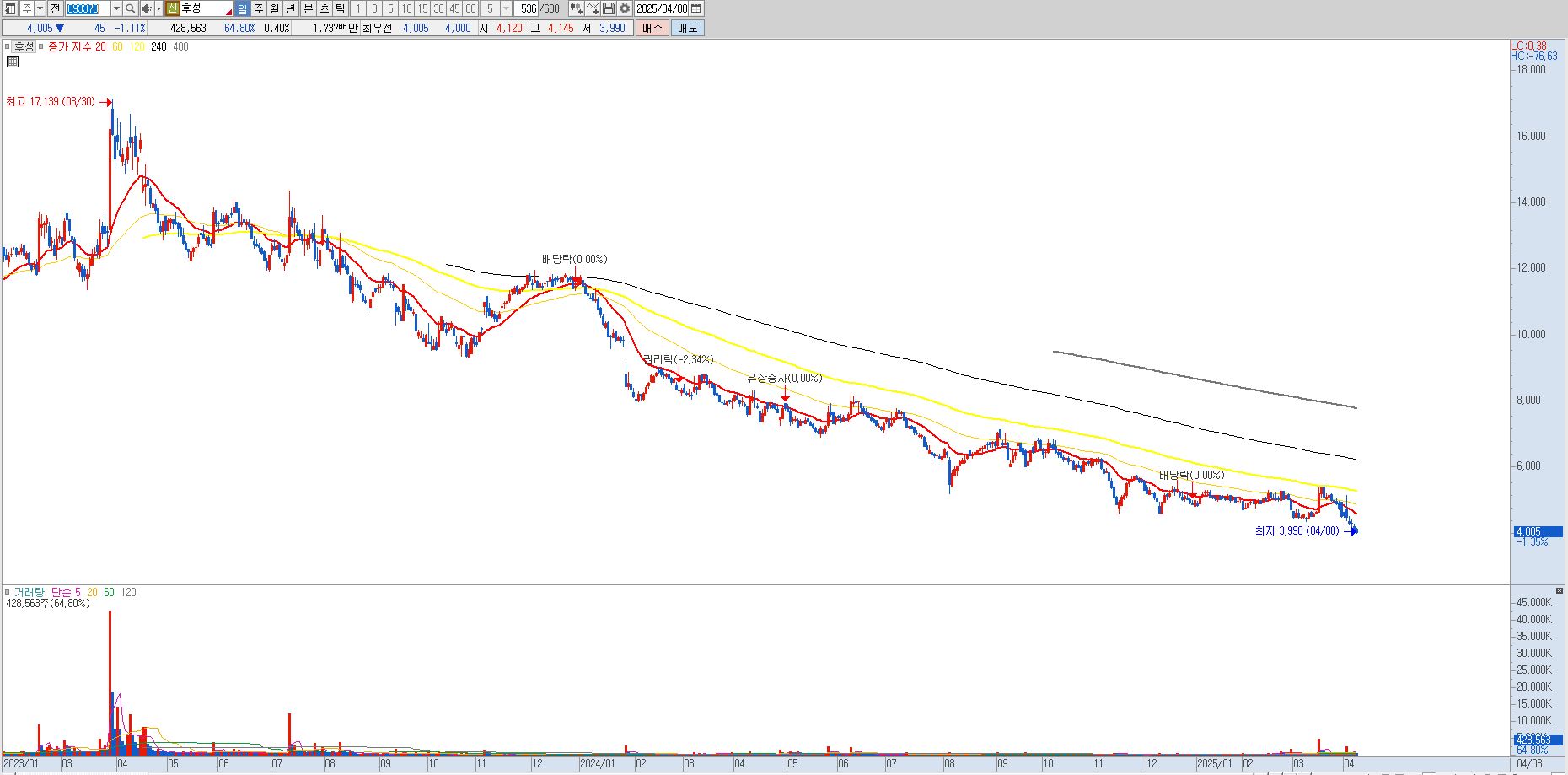
Task: Click the 후성 stock name legend button
Action: tap(24, 46)
